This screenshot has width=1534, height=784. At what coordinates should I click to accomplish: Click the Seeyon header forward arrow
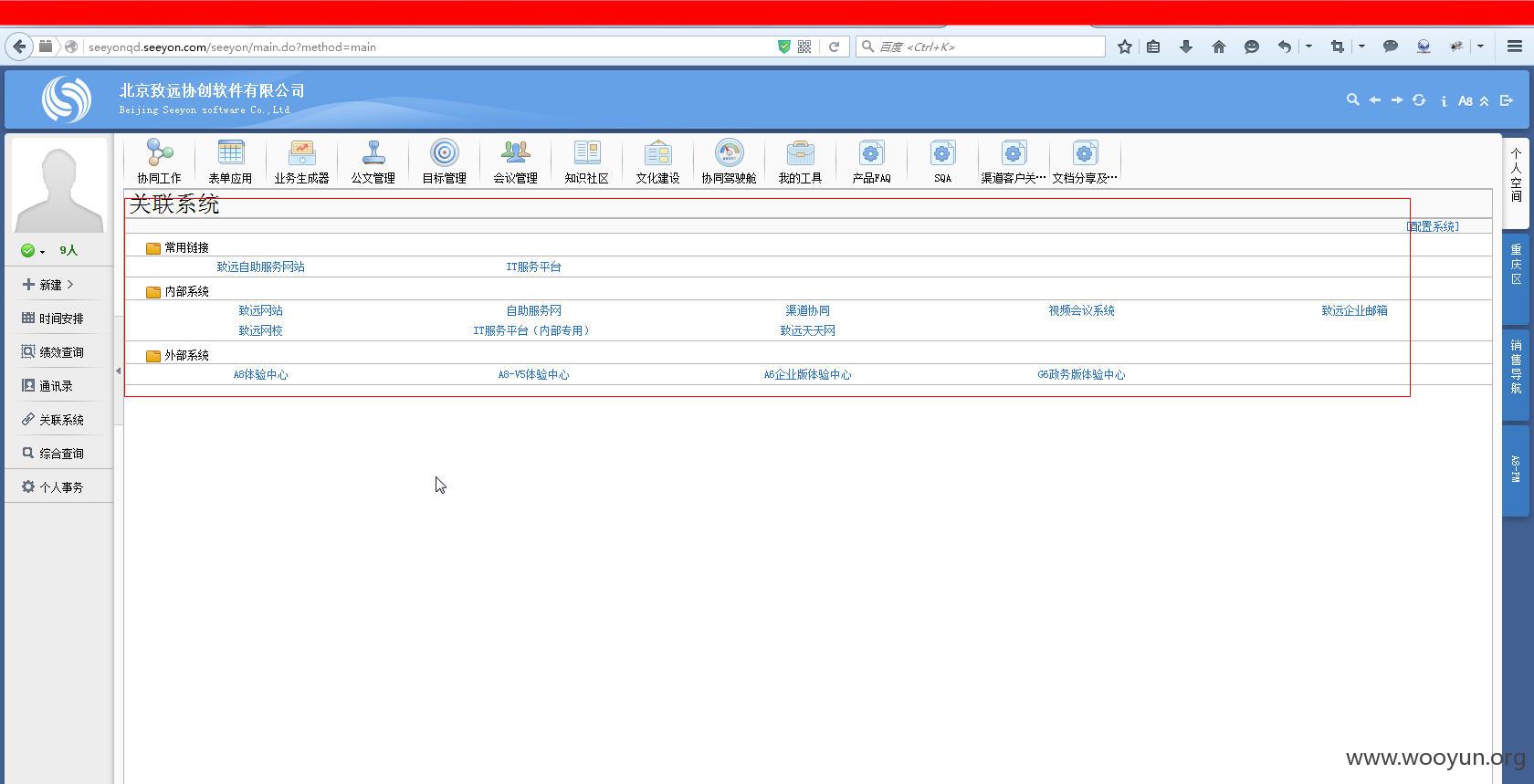[1396, 100]
